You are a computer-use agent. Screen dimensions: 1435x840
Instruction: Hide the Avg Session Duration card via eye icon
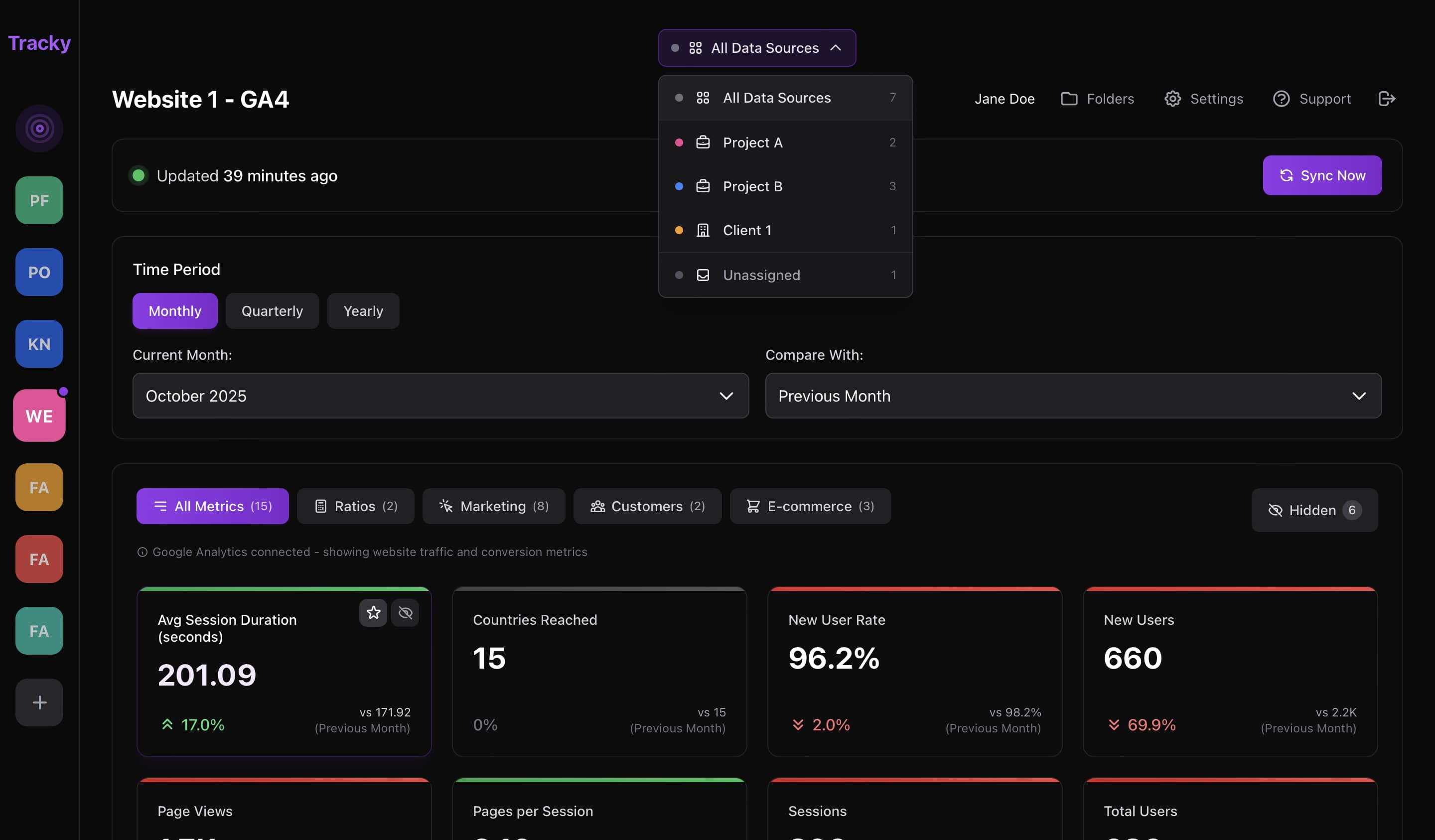pos(406,613)
